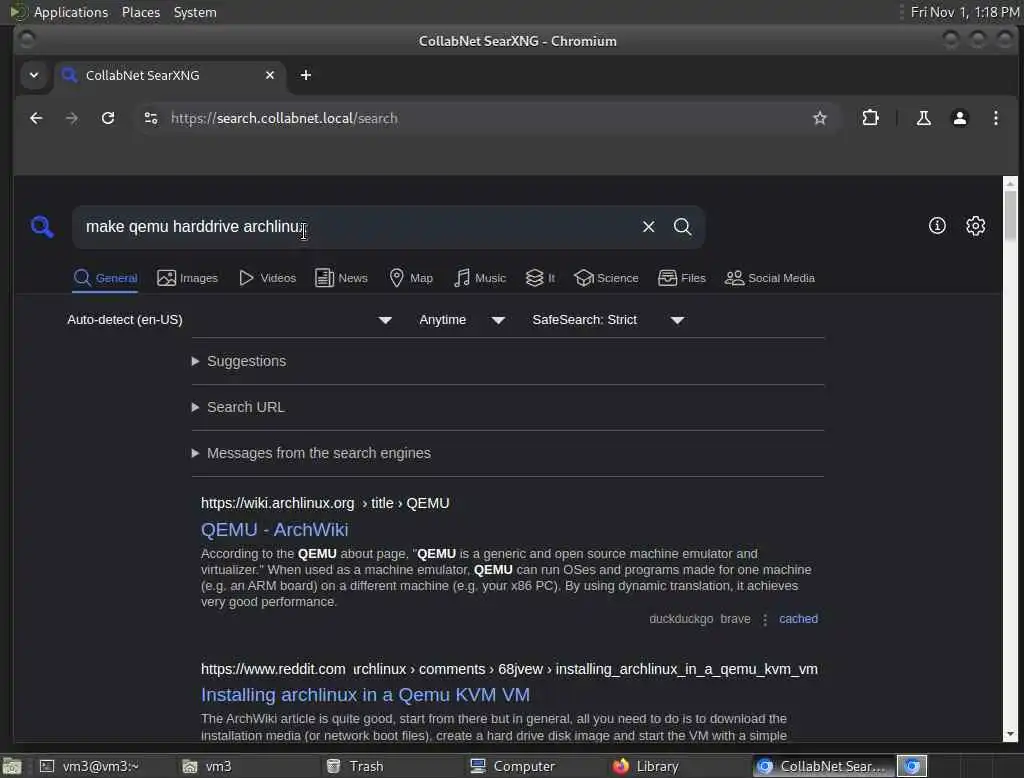The image size is (1024, 778).
Task: Open the Applications menu
Action: (x=71, y=12)
